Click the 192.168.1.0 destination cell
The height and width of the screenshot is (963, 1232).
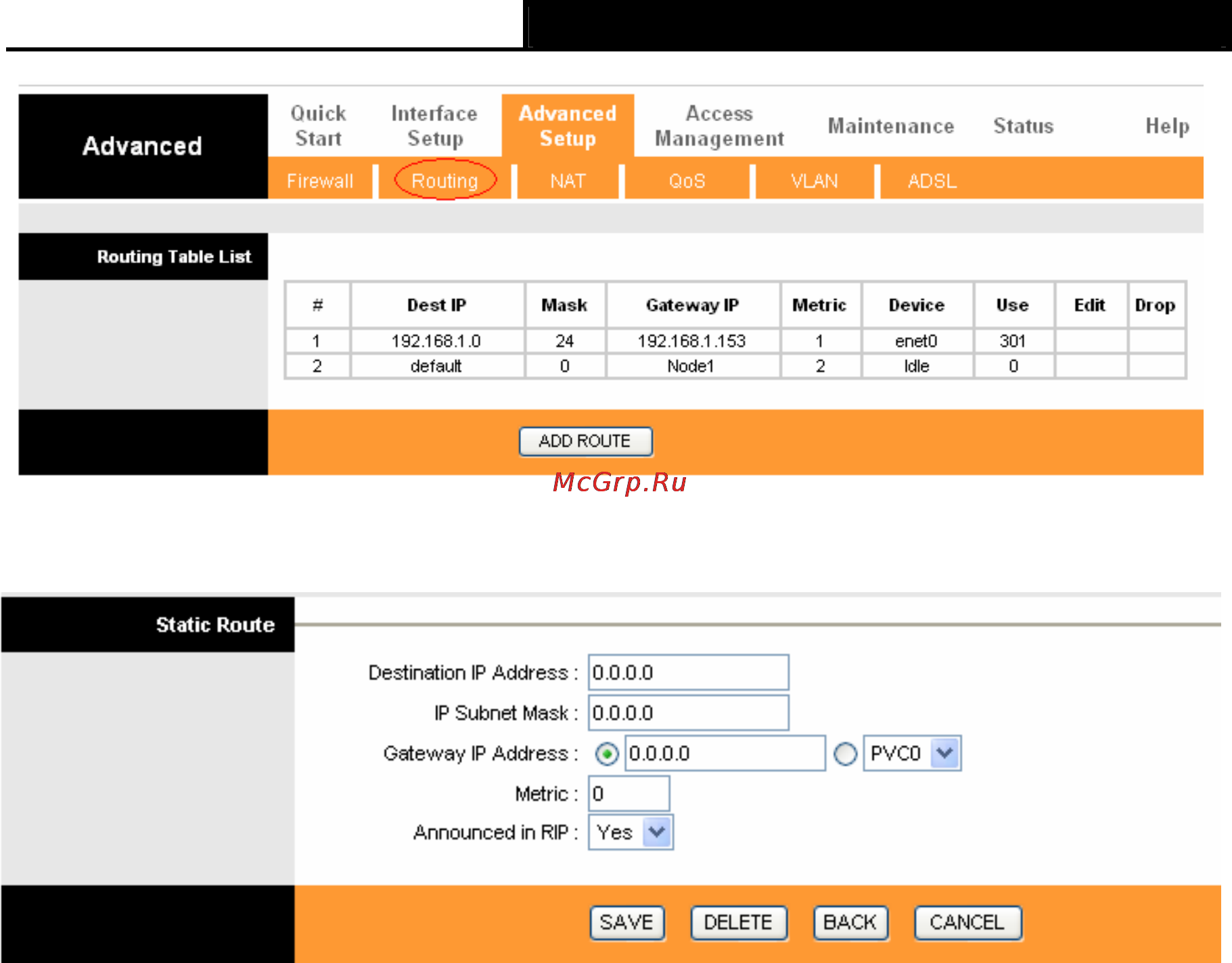click(436, 341)
